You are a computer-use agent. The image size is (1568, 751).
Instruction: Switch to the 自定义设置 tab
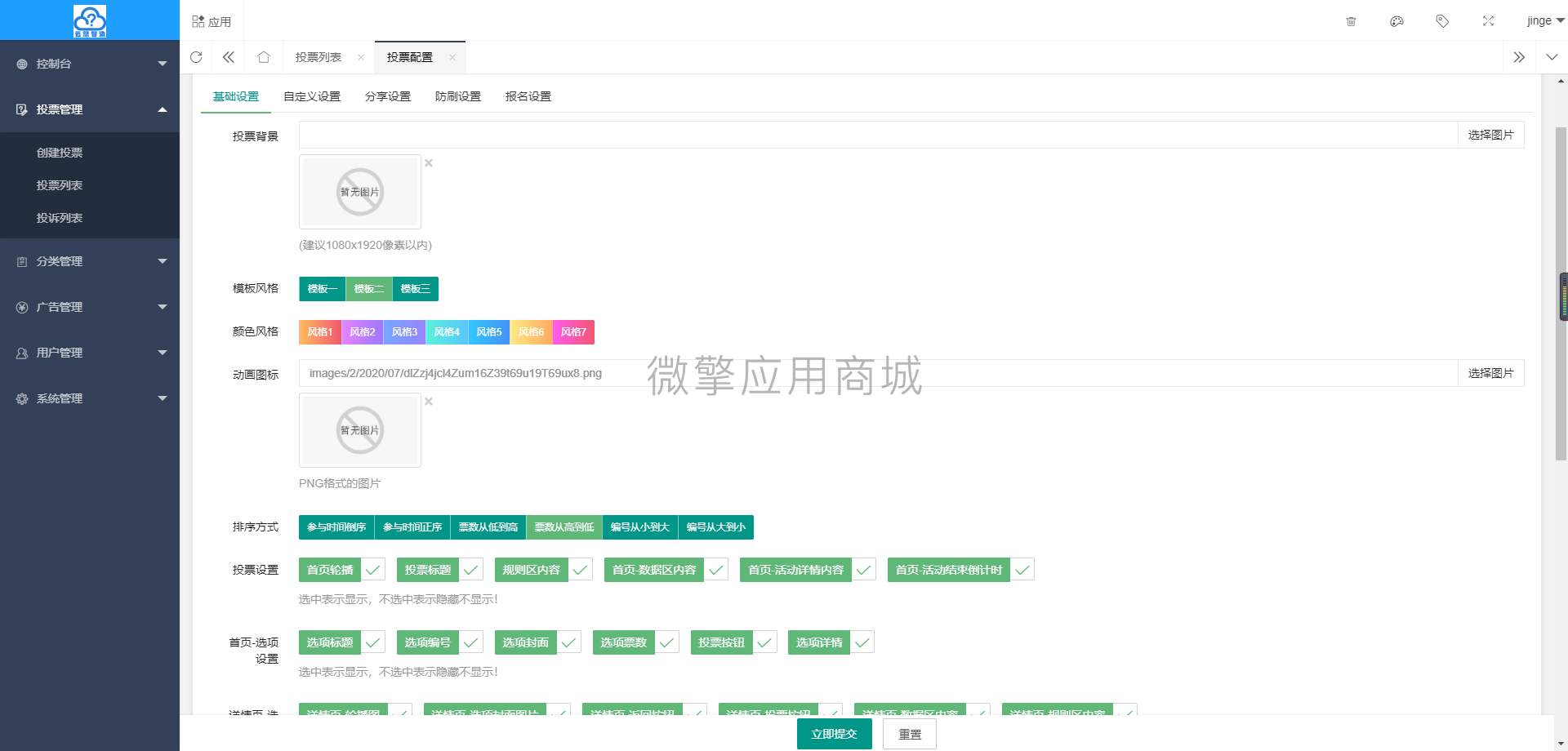click(312, 96)
